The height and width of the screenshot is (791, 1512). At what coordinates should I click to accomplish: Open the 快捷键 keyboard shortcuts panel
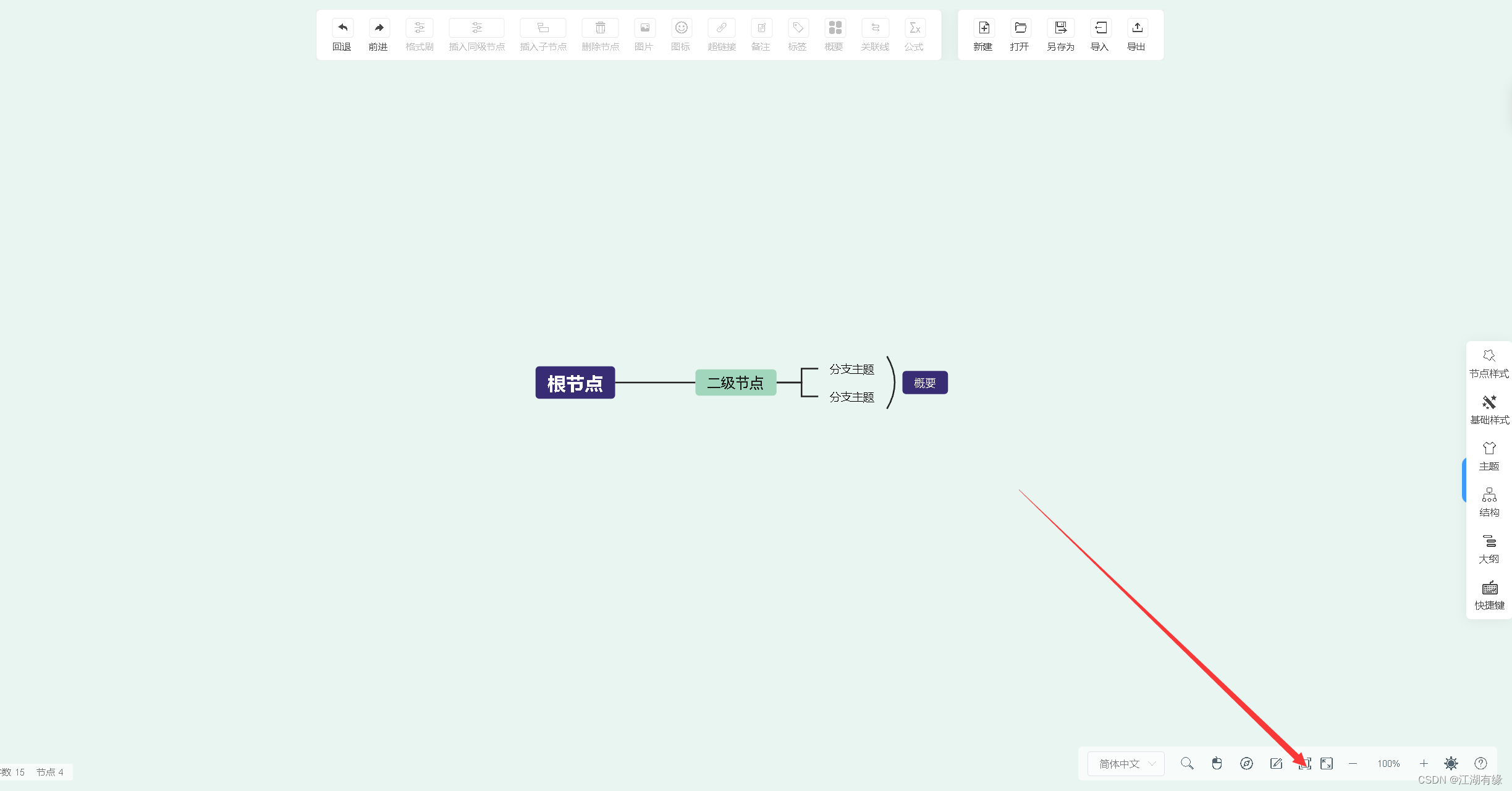pos(1489,595)
